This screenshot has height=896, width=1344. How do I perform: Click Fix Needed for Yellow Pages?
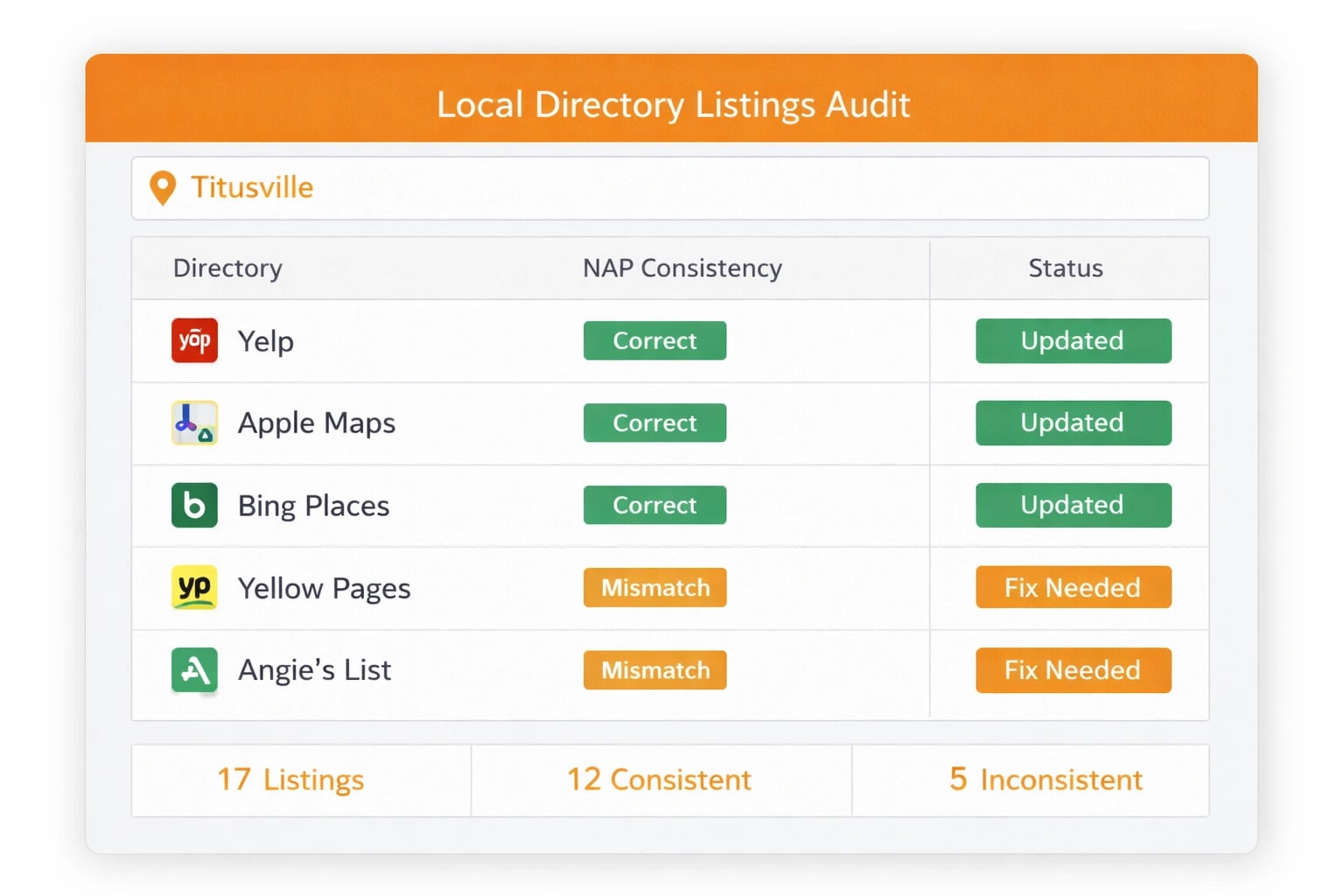coord(1073,587)
